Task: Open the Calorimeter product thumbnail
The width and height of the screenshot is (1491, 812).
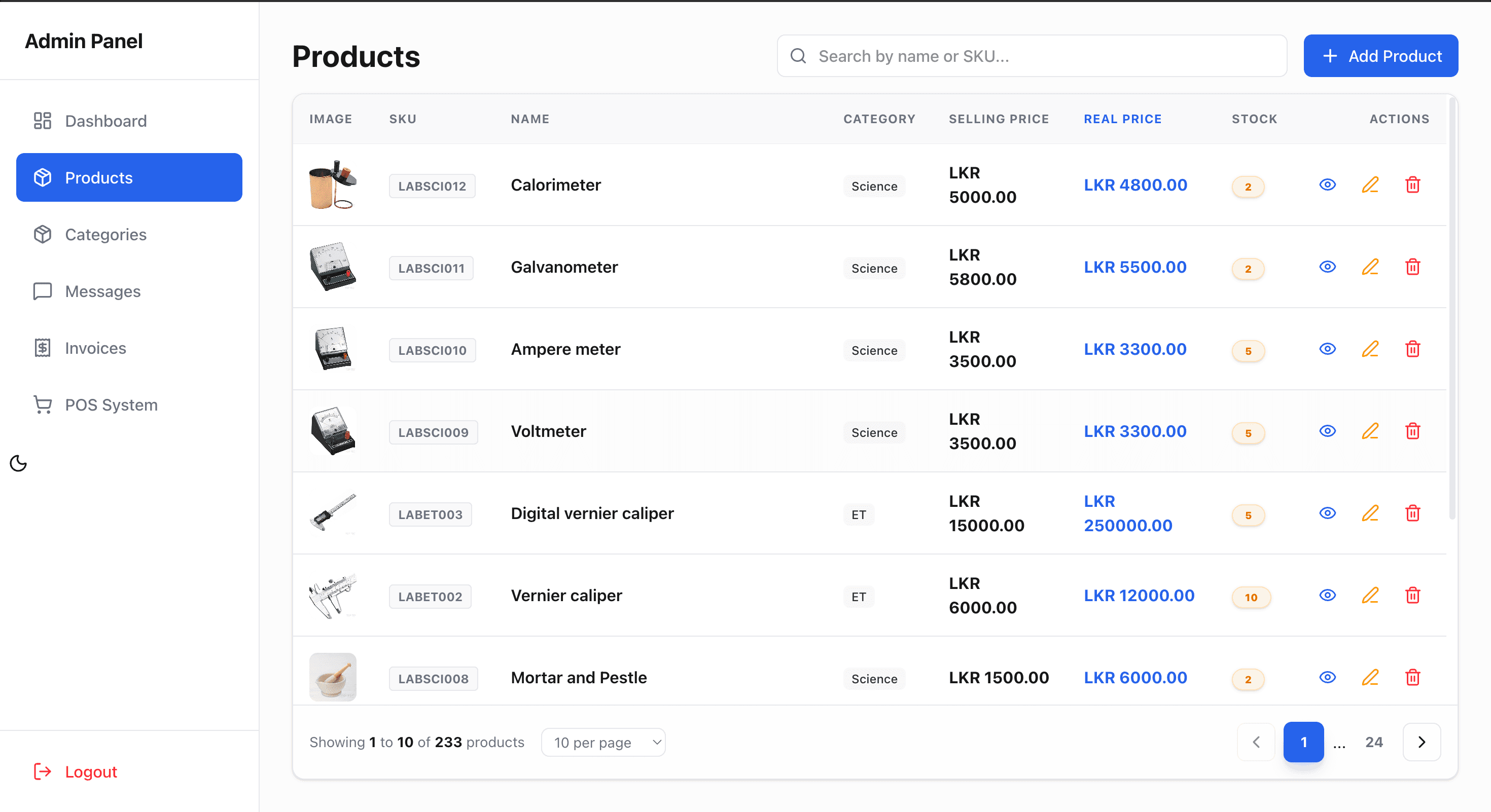Action: 333,184
